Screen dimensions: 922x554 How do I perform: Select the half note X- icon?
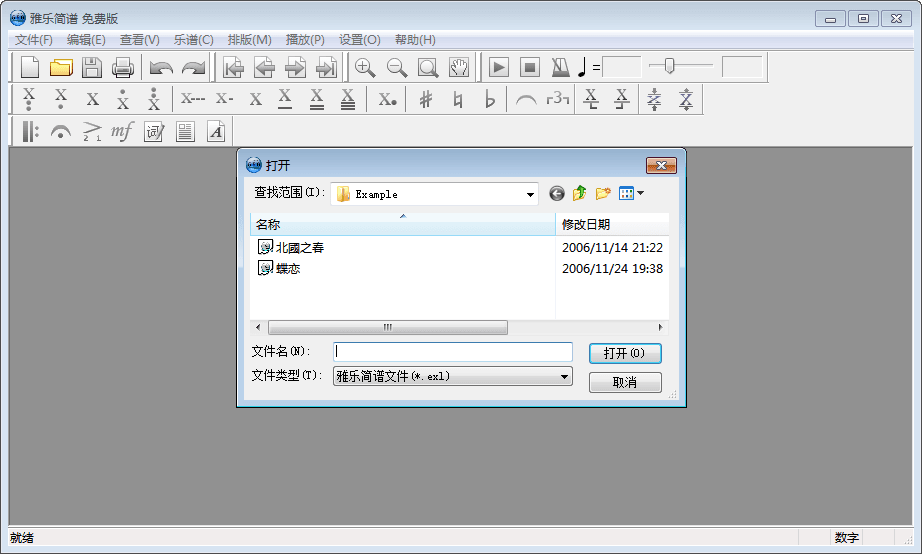[224, 99]
